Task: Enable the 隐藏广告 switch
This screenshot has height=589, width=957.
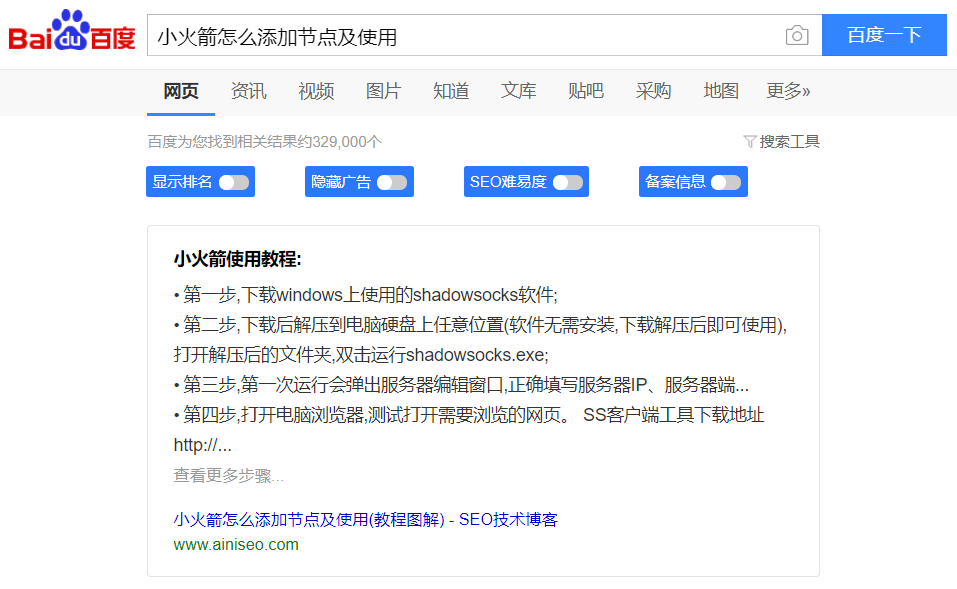Action: pos(392,182)
